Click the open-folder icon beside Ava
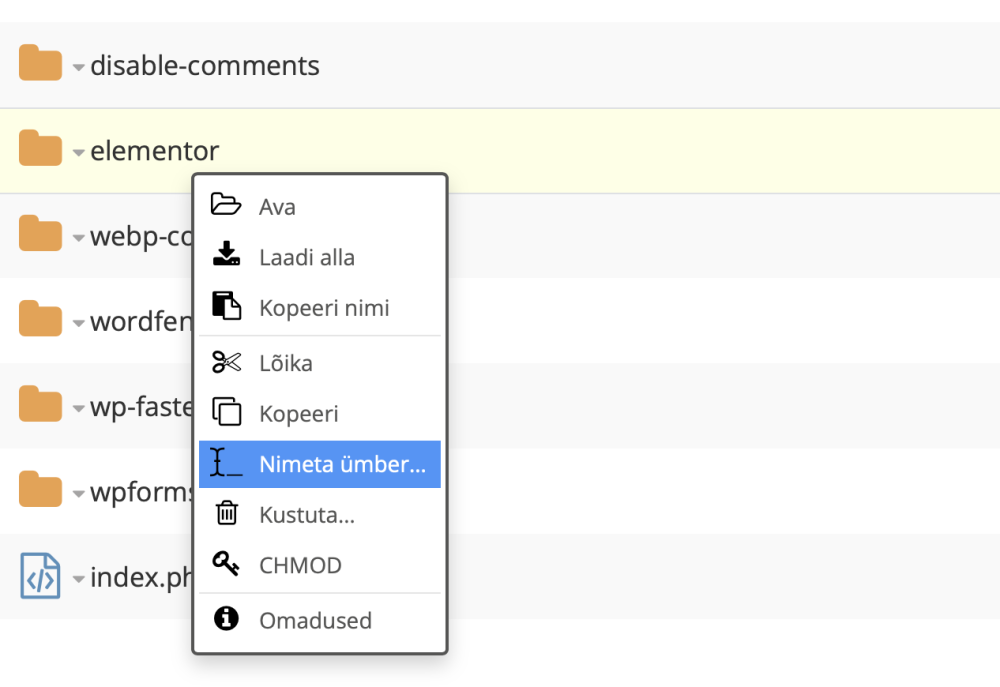This screenshot has height=687, width=1000. pyautogui.click(x=227, y=205)
